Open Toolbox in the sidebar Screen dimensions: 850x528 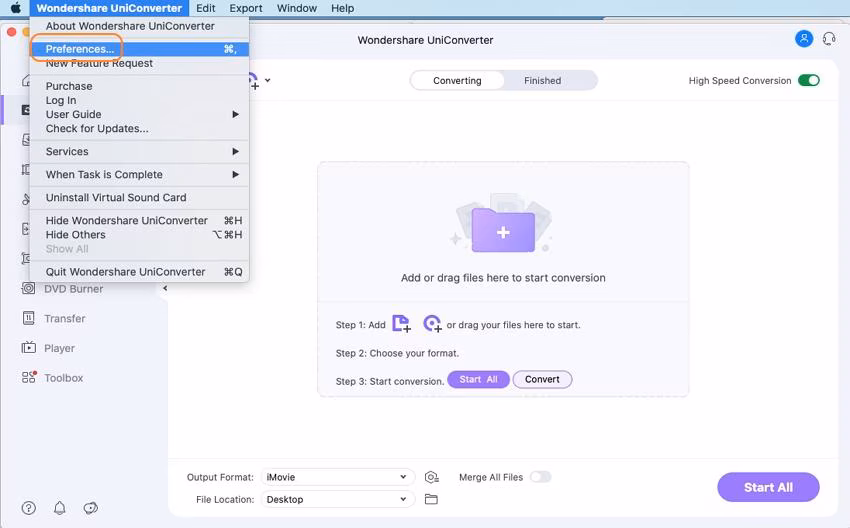(x=53, y=378)
